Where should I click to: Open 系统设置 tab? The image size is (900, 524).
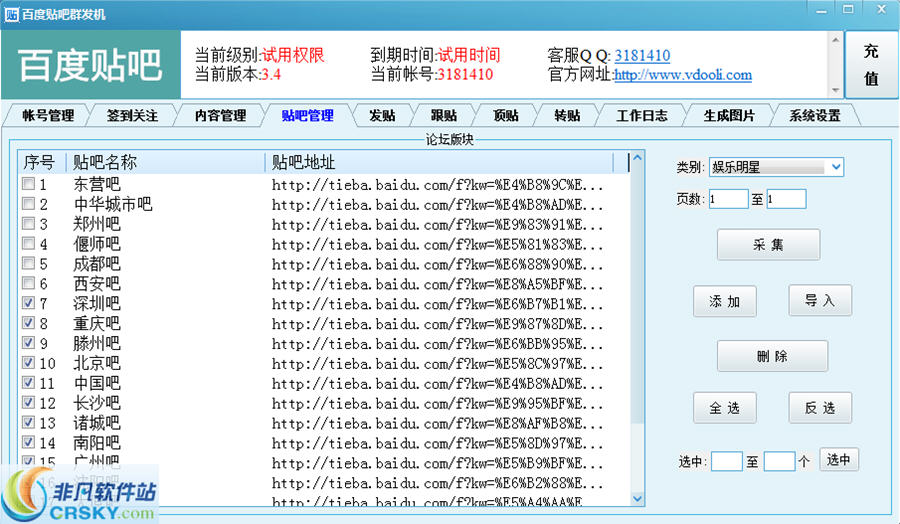815,115
